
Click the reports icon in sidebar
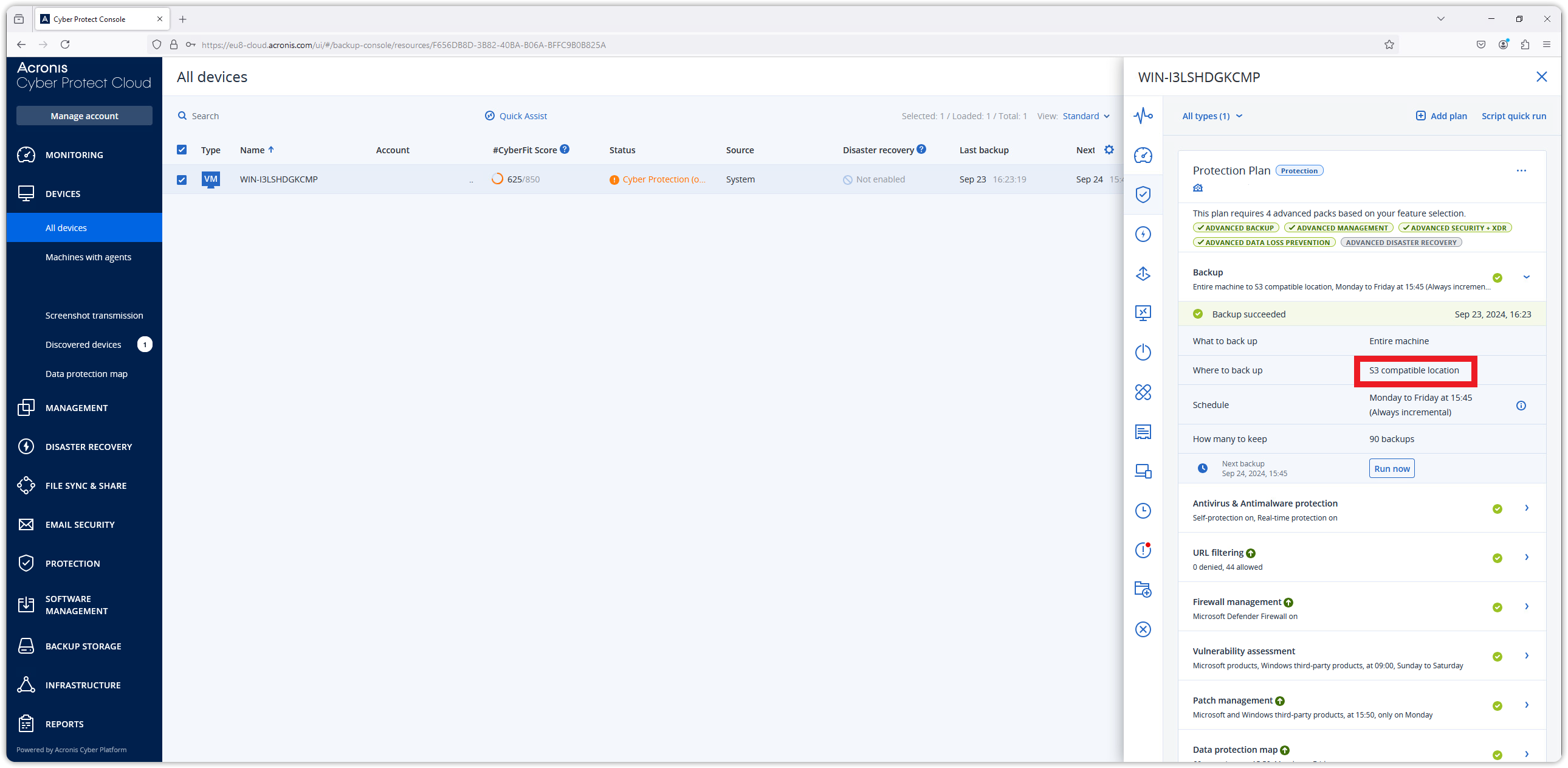click(27, 724)
